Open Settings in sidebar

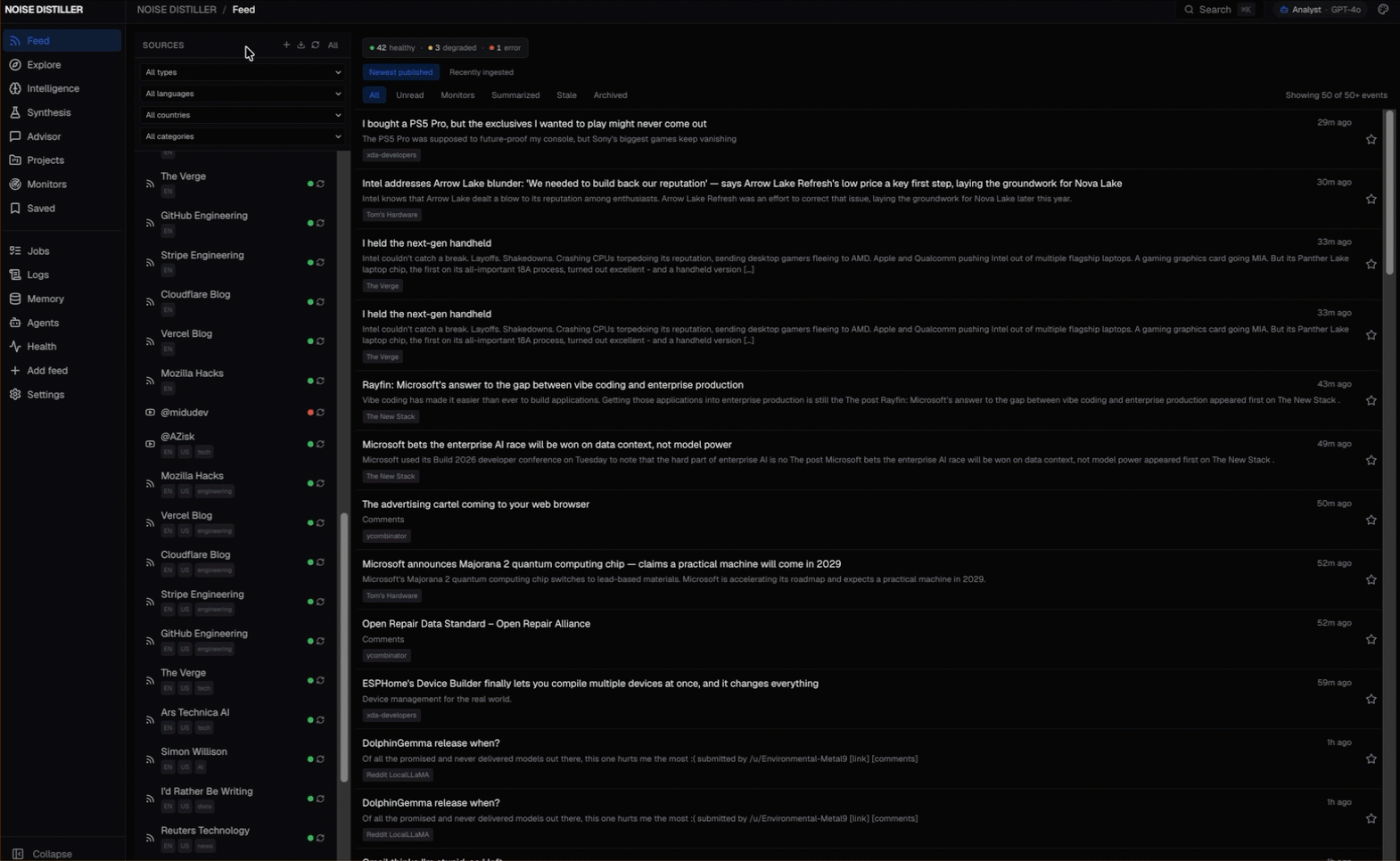61,395
